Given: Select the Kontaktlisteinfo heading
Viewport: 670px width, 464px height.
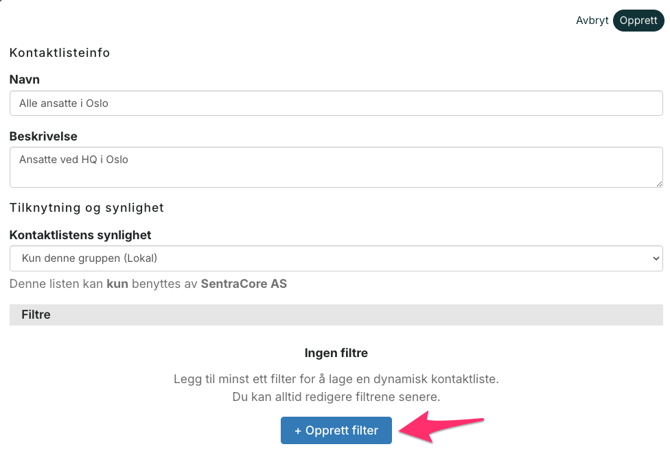Looking at the screenshot, I should tap(59, 52).
